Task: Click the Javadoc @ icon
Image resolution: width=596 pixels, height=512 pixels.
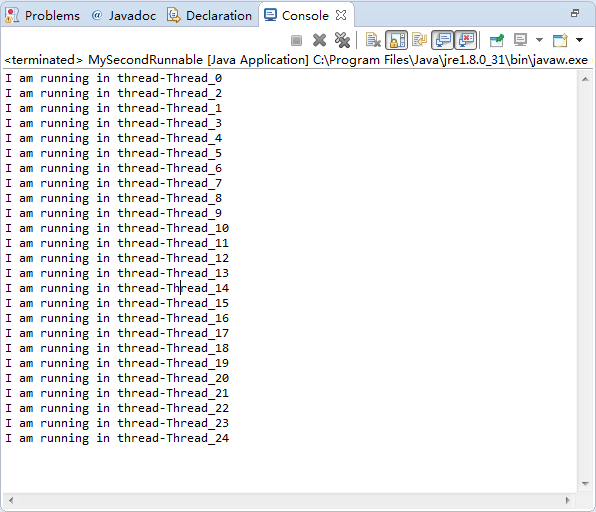Action: (x=97, y=15)
